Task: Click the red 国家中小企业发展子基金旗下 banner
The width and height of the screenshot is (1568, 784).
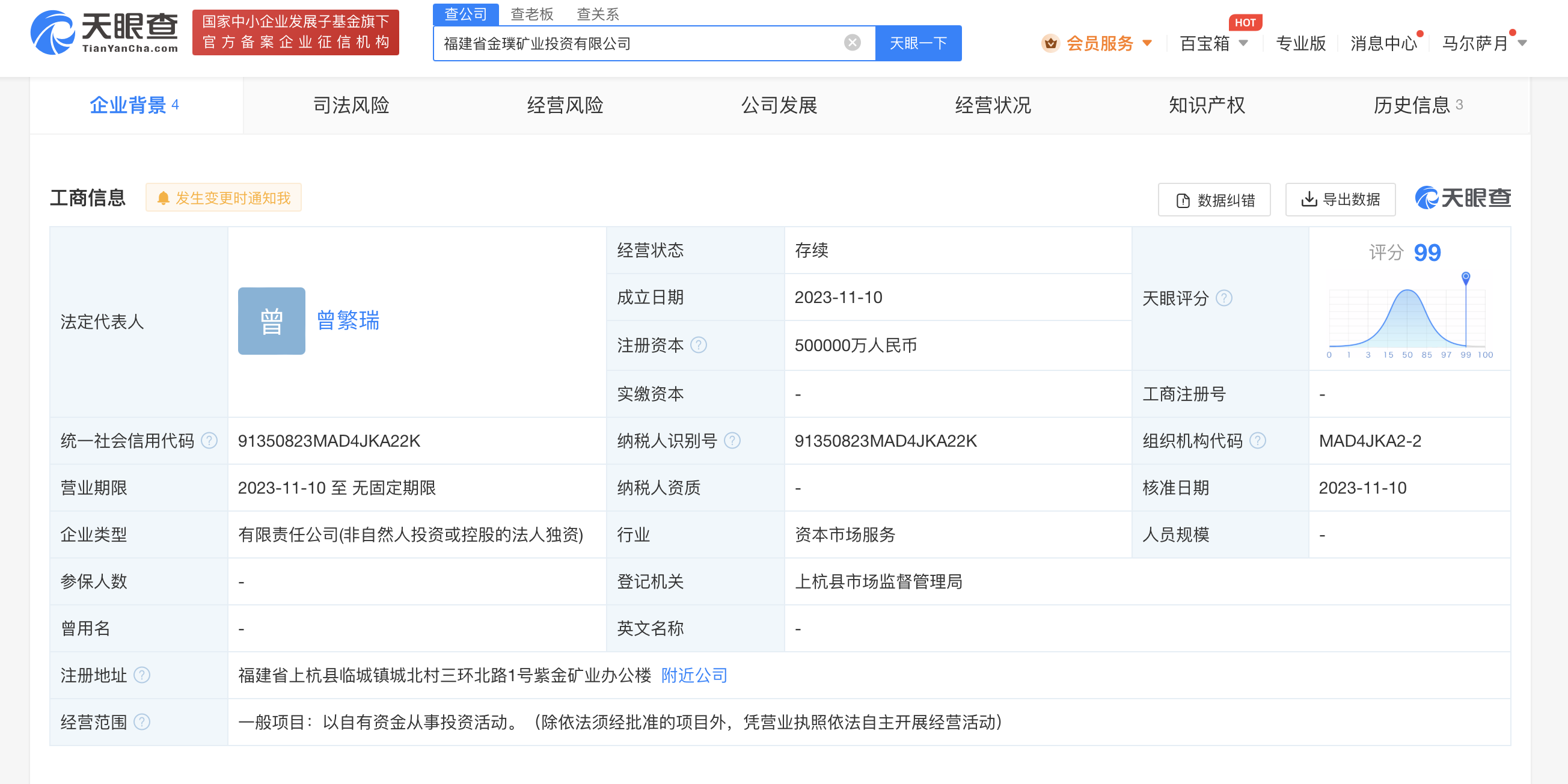Action: click(295, 32)
